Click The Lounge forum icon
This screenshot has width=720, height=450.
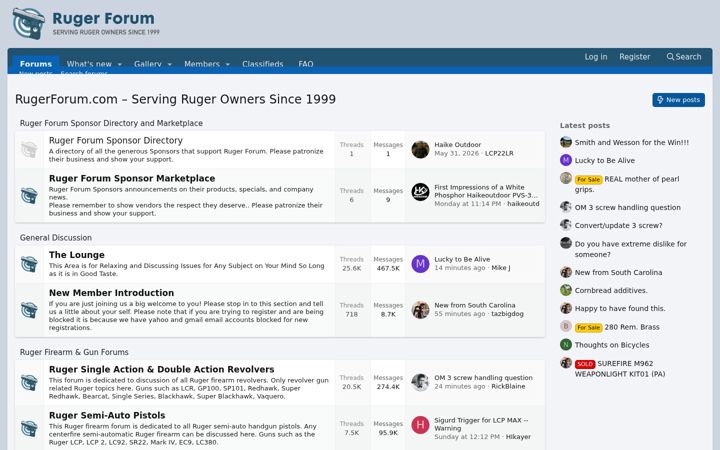[29, 264]
